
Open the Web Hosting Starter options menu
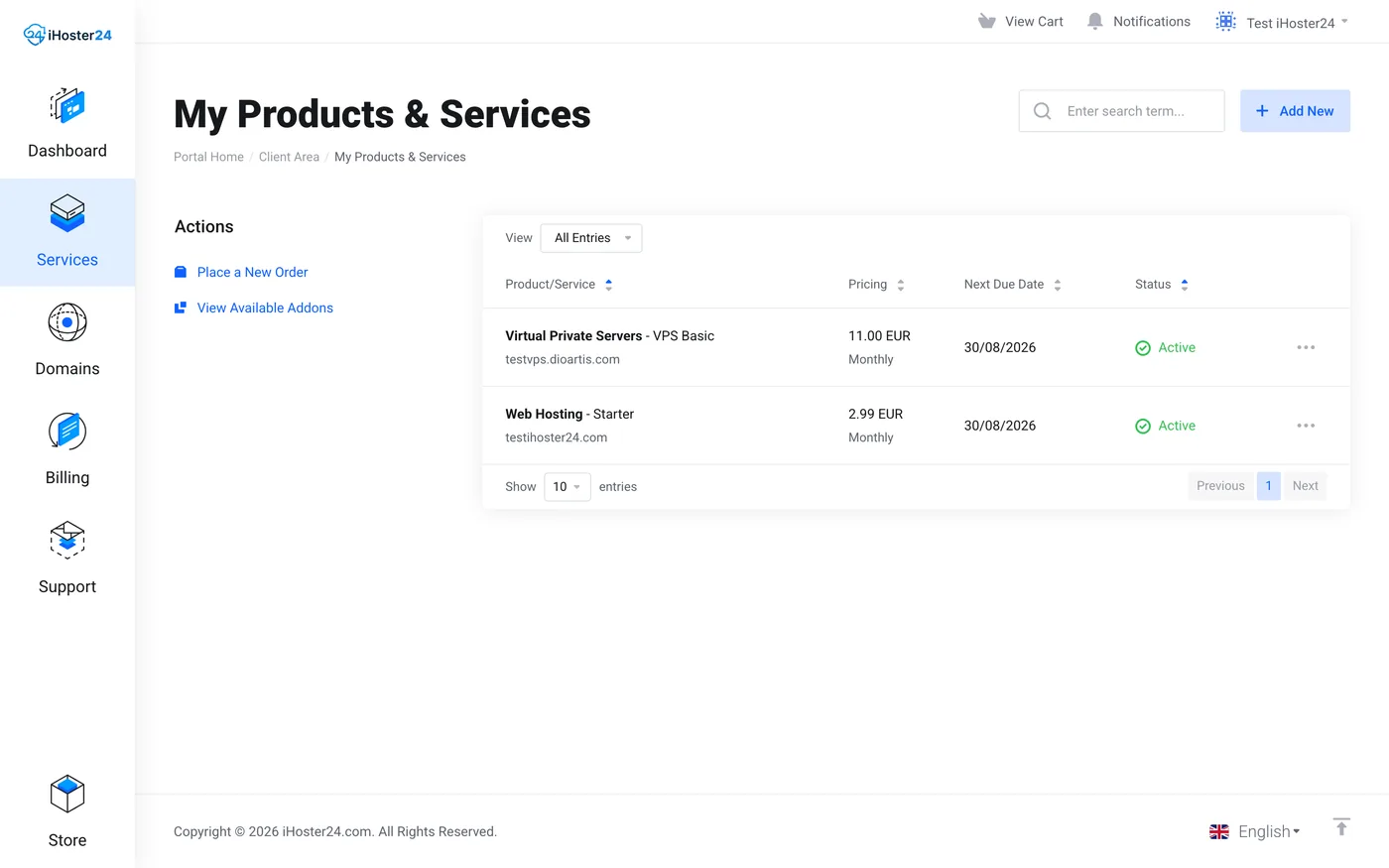point(1306,426)
